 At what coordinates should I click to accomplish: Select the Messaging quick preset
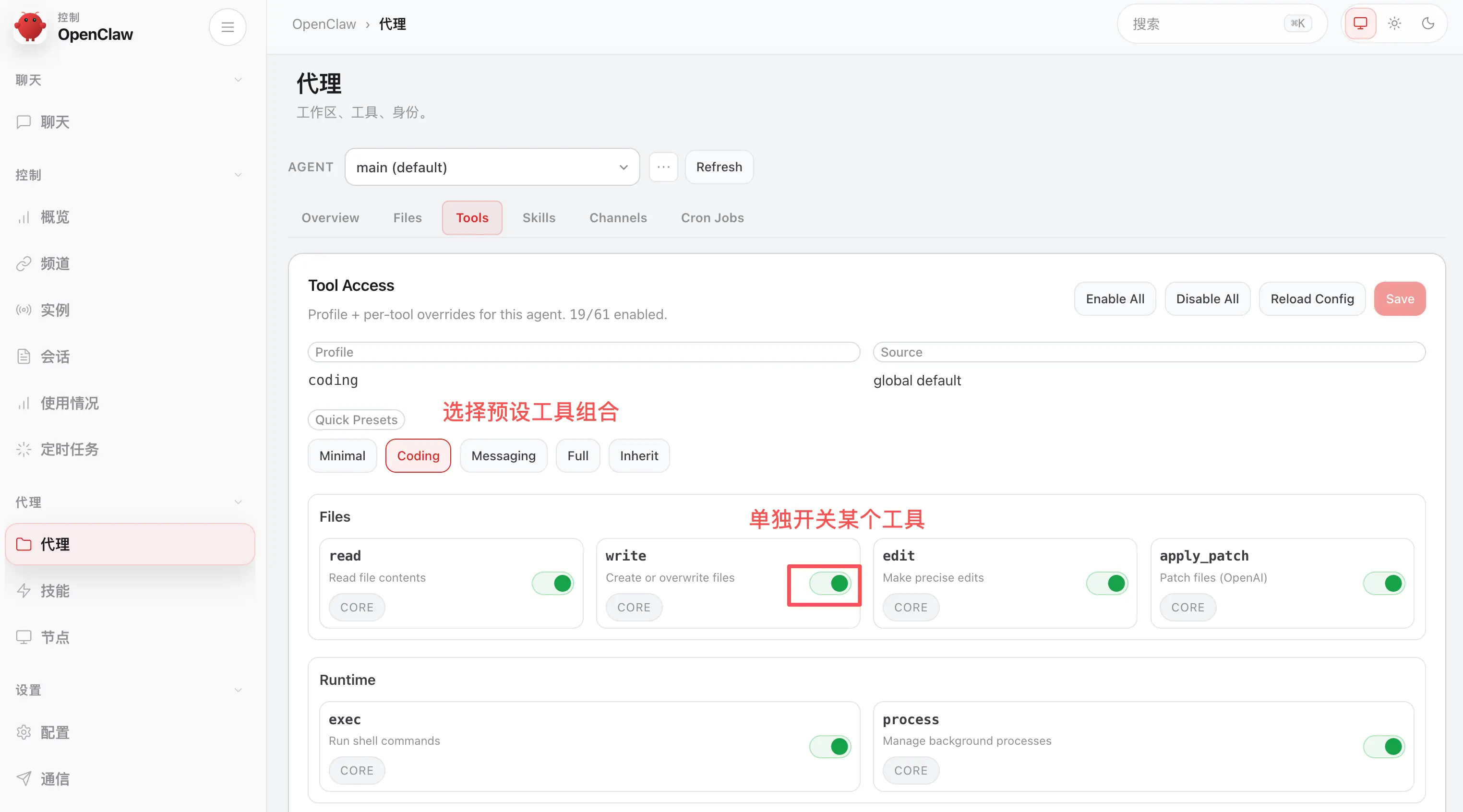point(503,455)
